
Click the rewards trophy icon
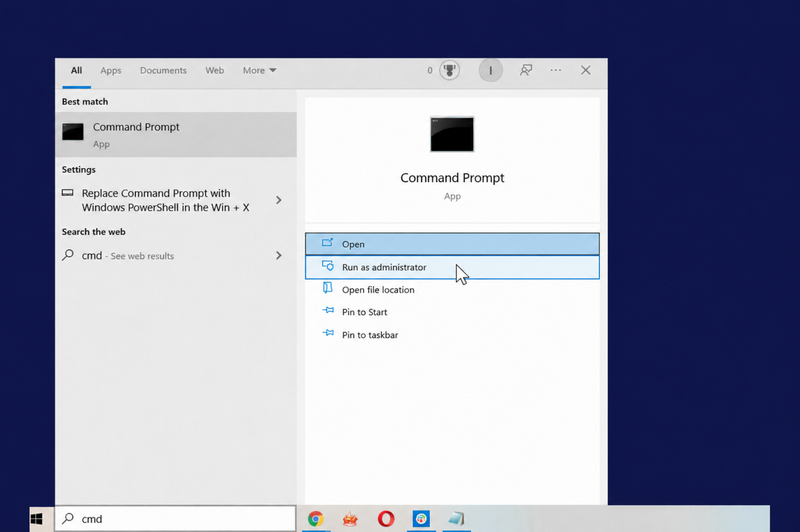click(x=449, y=70)
